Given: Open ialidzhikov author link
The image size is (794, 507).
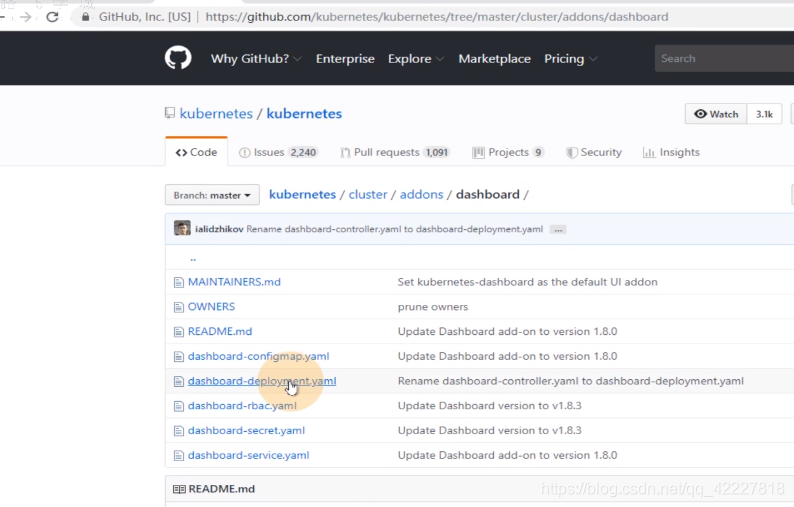Looking at the screenshot, I should pyautogui.click(x=219, y=229).
